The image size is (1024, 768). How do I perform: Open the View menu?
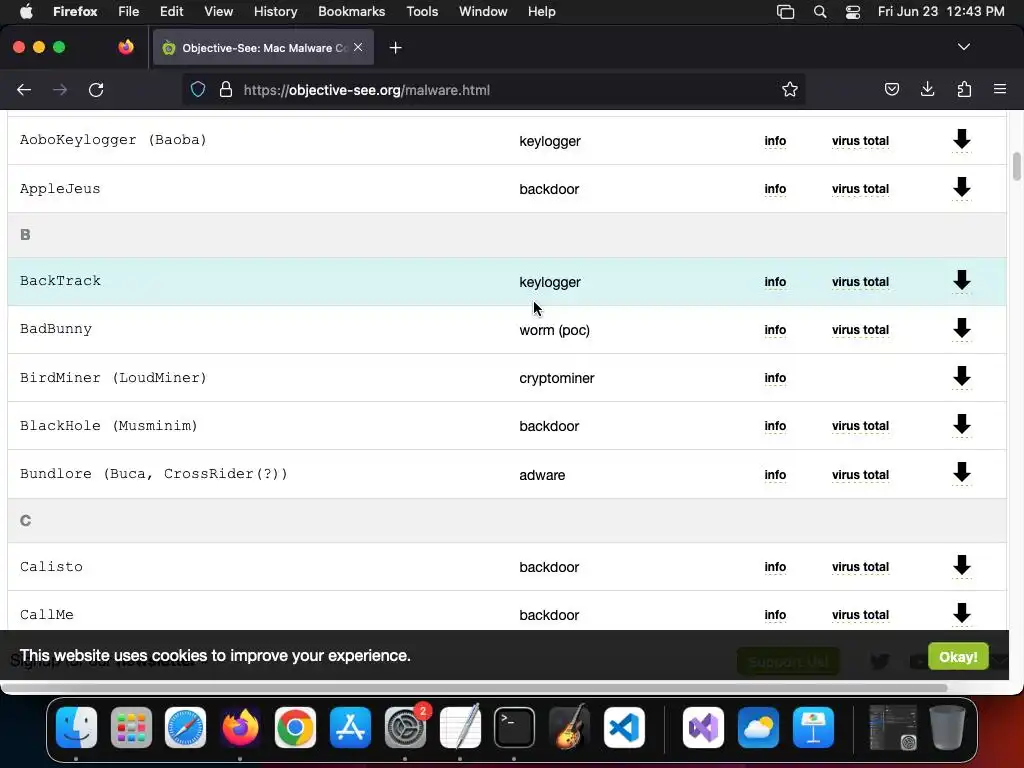click(218, 12)
